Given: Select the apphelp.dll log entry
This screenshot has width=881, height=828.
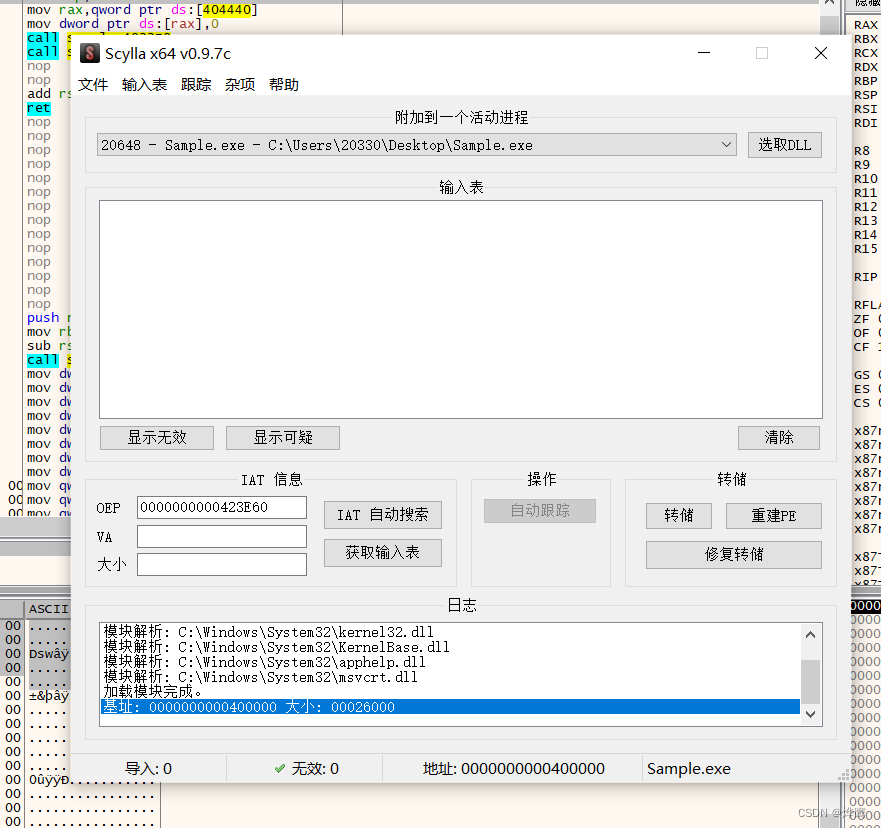Looking at the screenshot, I should pos(264,662).
